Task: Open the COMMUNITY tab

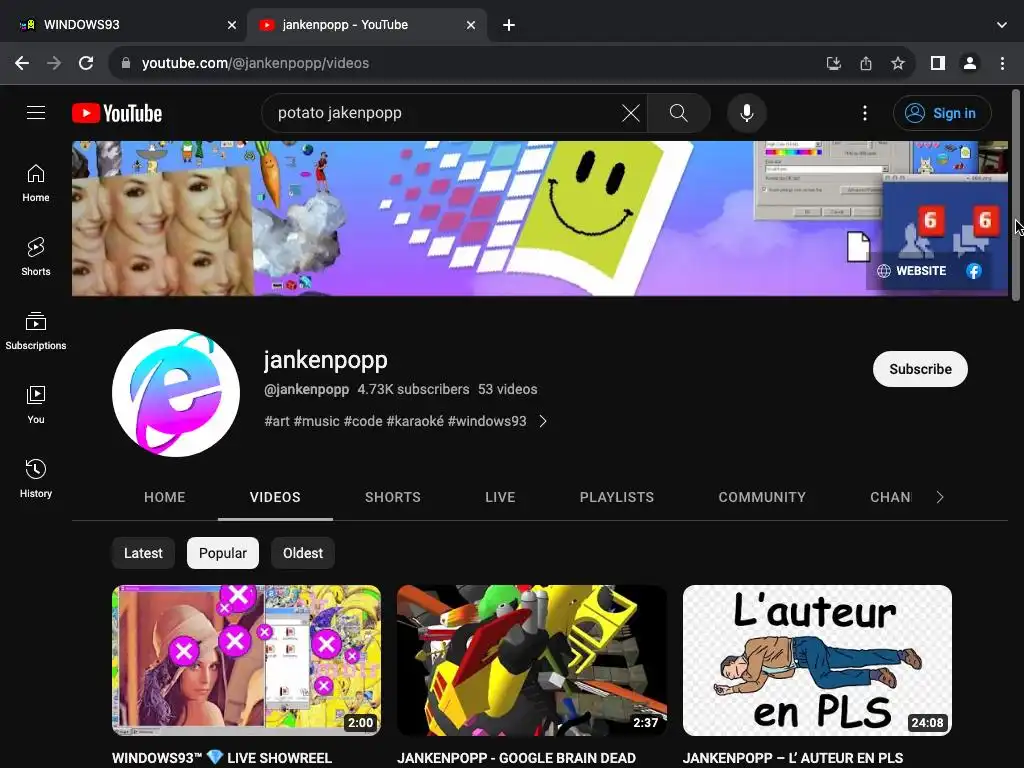Action: click(762, 497)
